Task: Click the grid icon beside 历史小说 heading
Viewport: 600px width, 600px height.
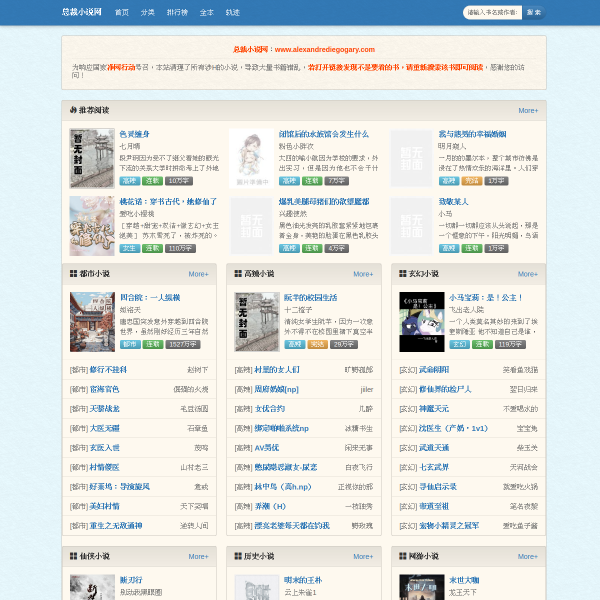Action: (x=238, y=556)
